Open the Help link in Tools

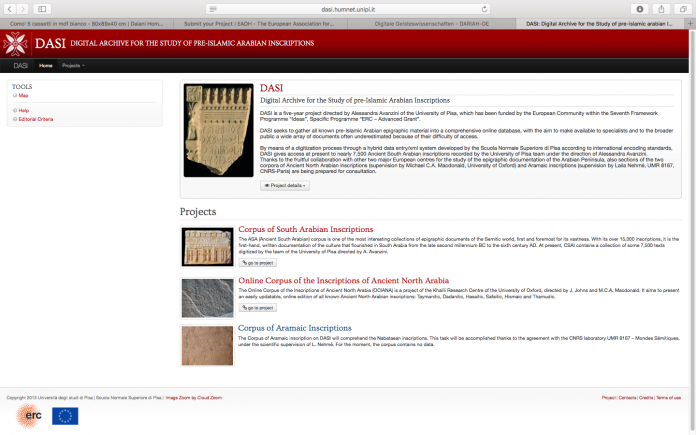[24, 111]
